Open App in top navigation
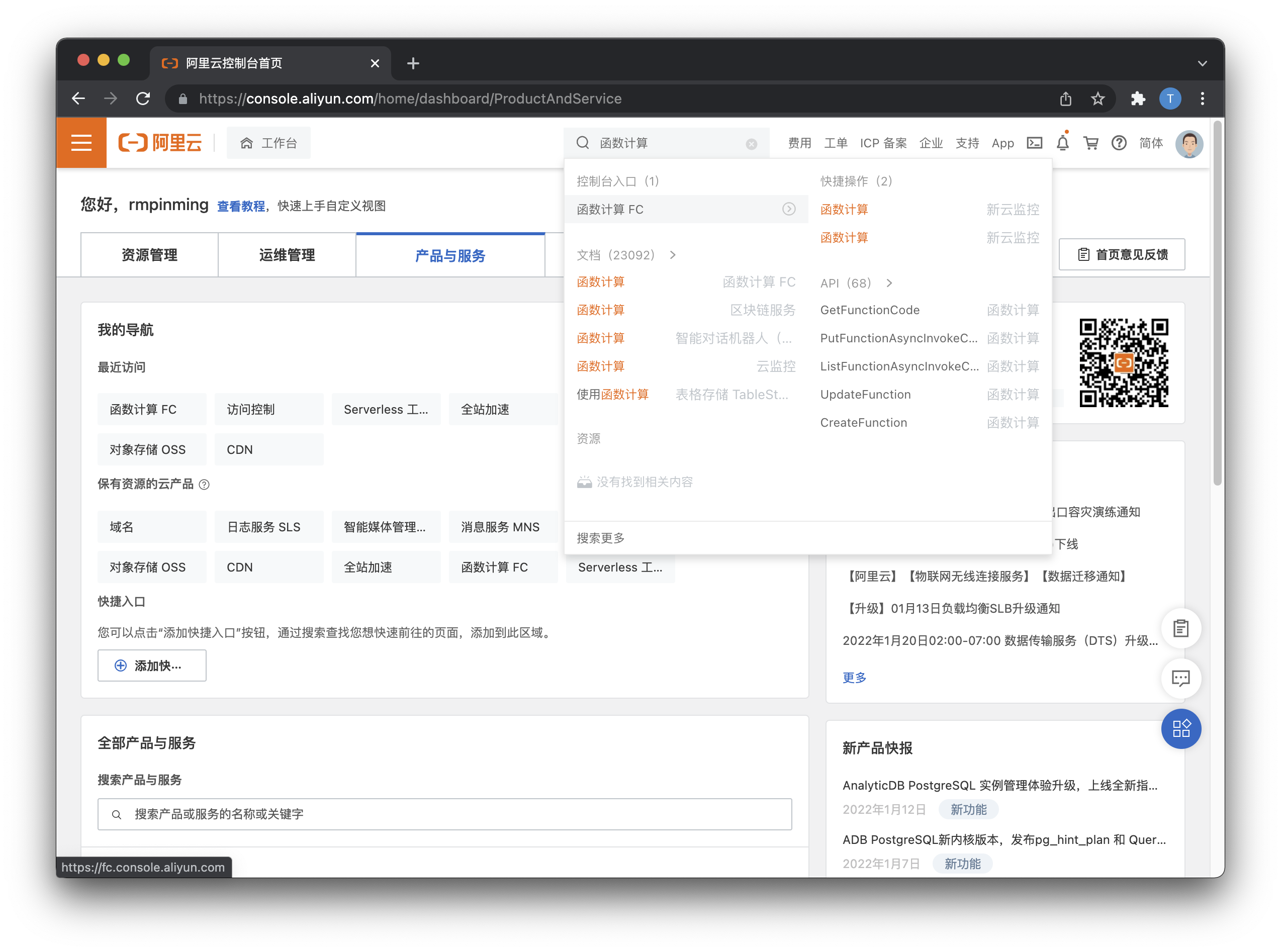 (x=1002, y=143)
